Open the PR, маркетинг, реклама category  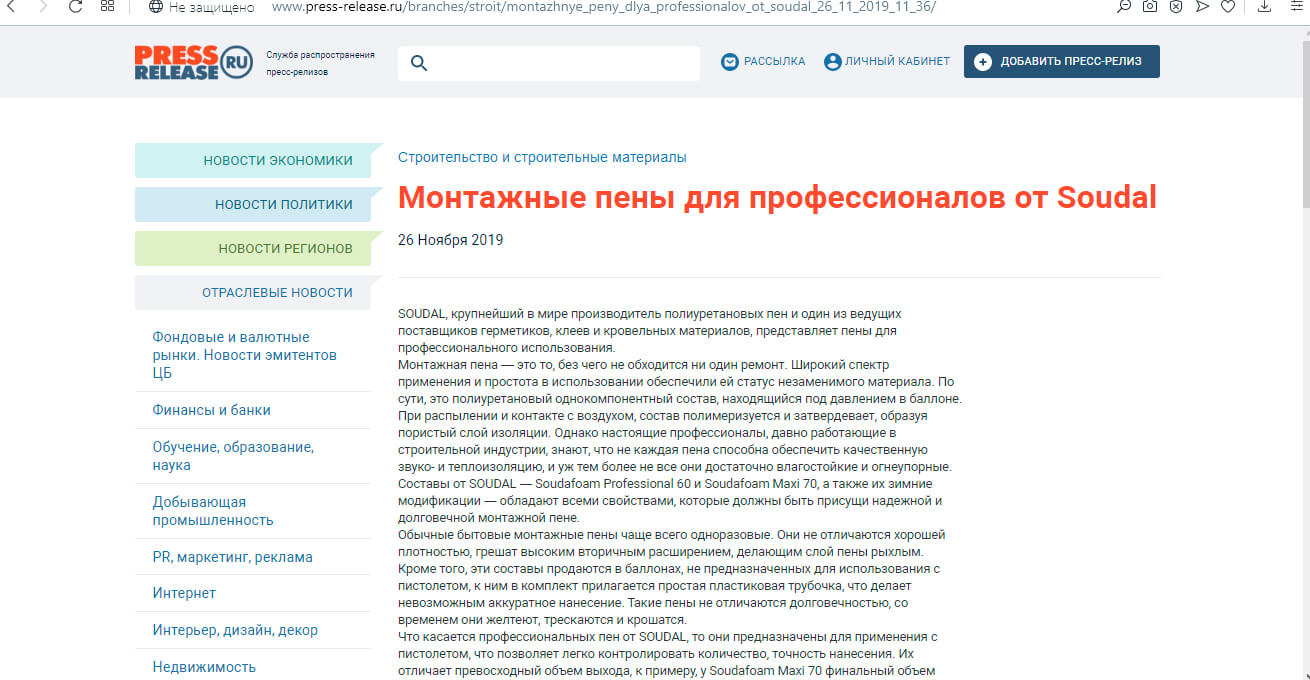coord(232,557)
